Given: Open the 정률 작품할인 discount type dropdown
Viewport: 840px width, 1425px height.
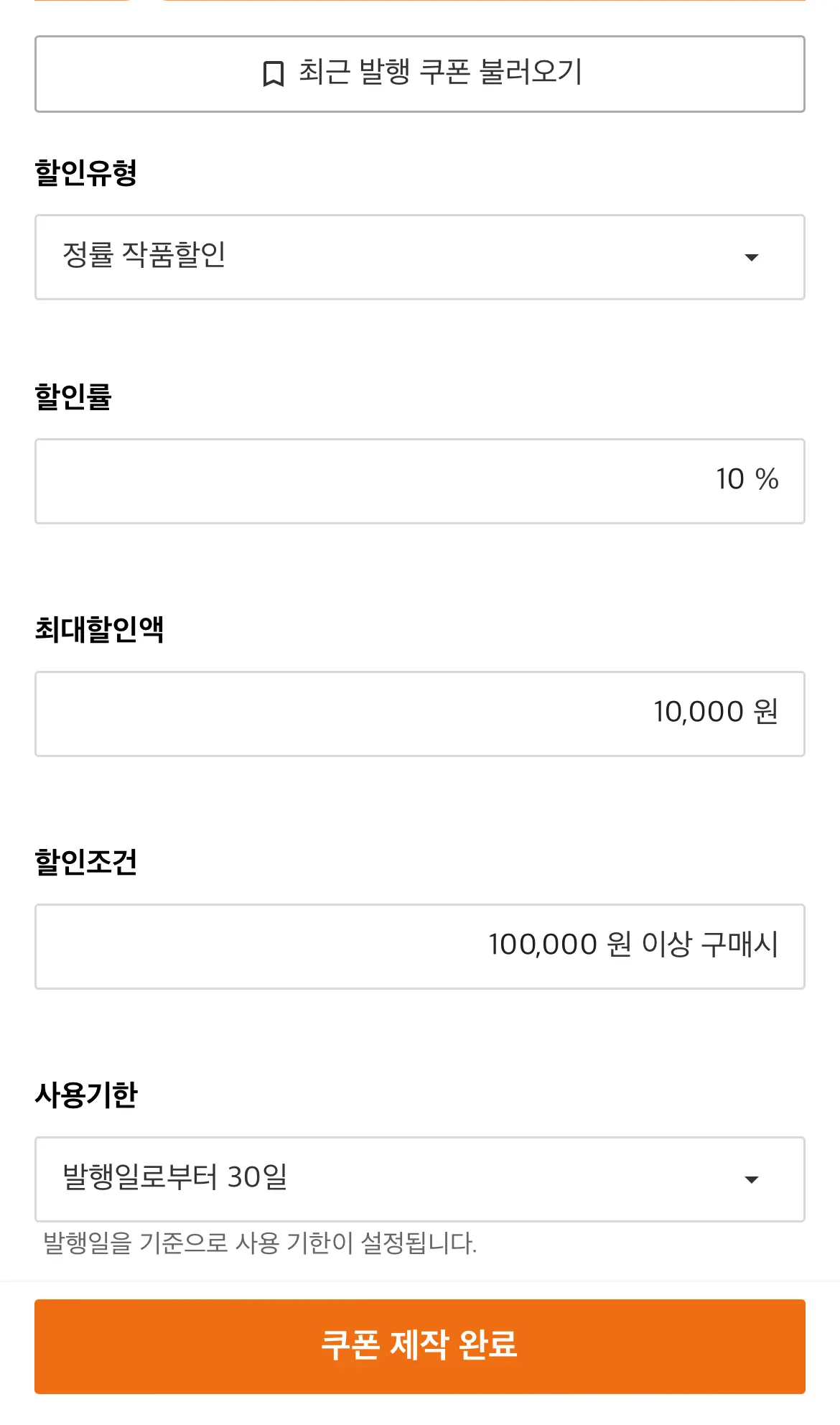Looking at the screenshot, I should pos(402,256).
